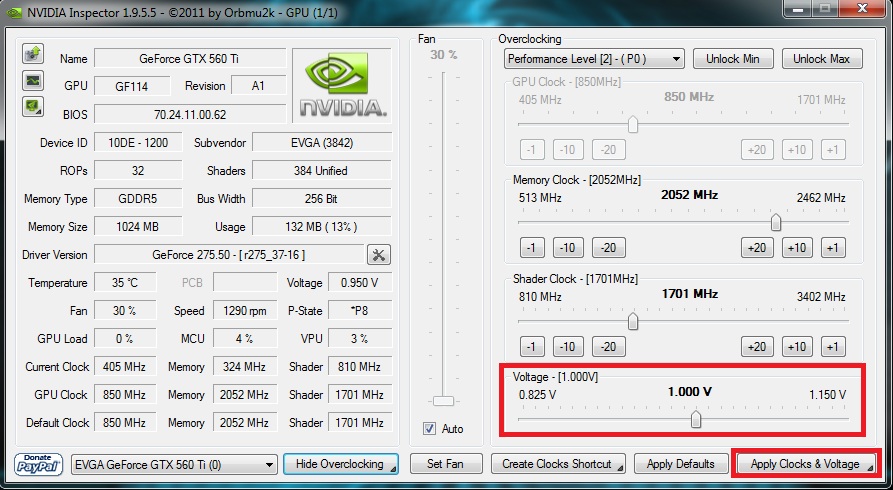Click the -20 button under GPU Clock
Viewport: 893px width, 490px height.
[x=609, y=150]
